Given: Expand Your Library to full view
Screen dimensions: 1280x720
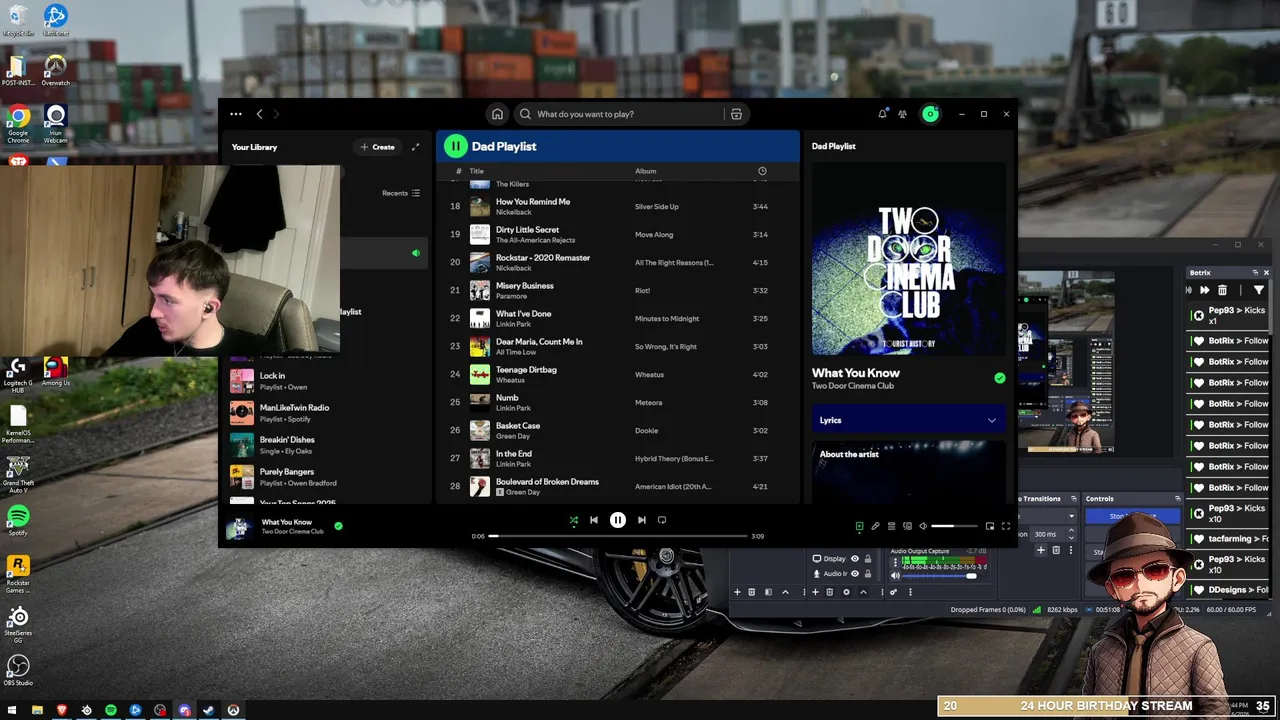Looking at the screenshot, I should [x=415, y=147].
